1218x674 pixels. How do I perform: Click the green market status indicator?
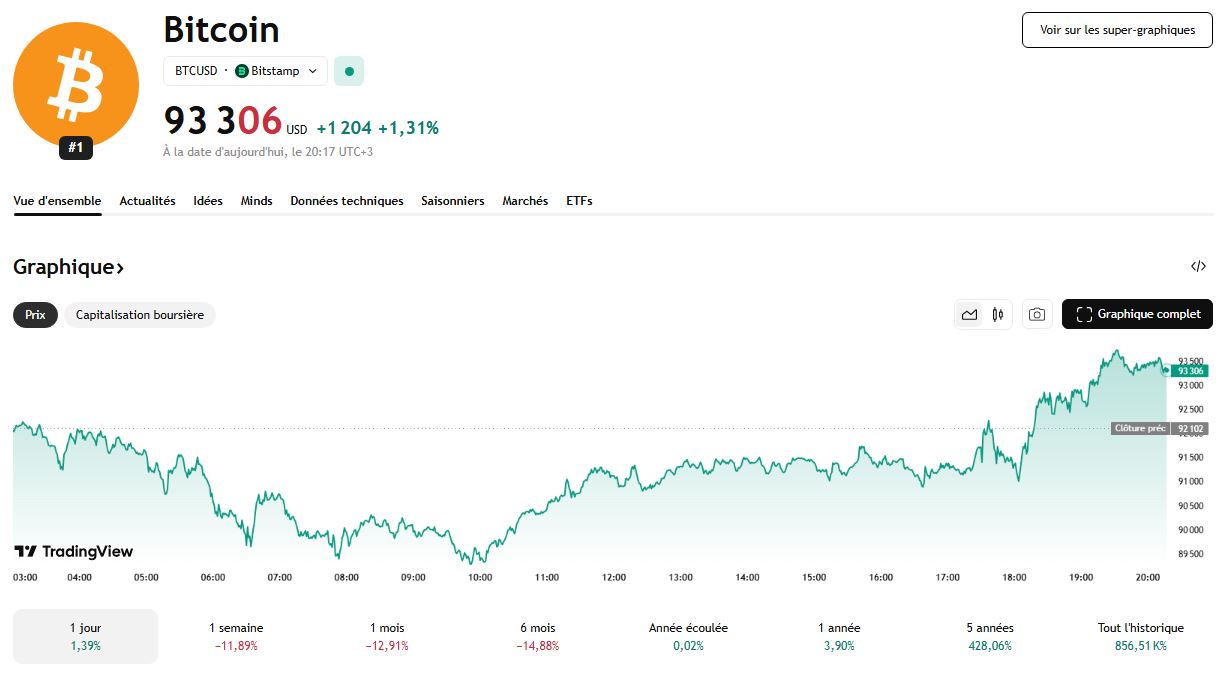tap(349, 71)
